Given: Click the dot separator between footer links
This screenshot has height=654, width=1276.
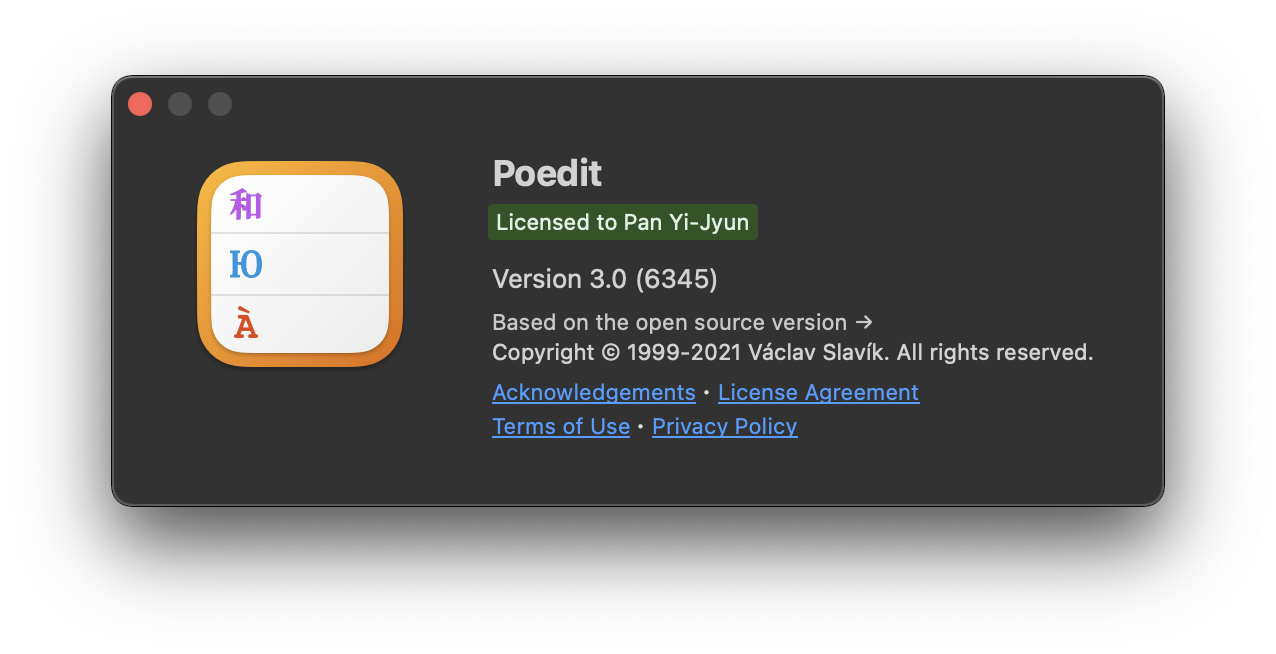Looking at the screenshot, I should point(706,392).
